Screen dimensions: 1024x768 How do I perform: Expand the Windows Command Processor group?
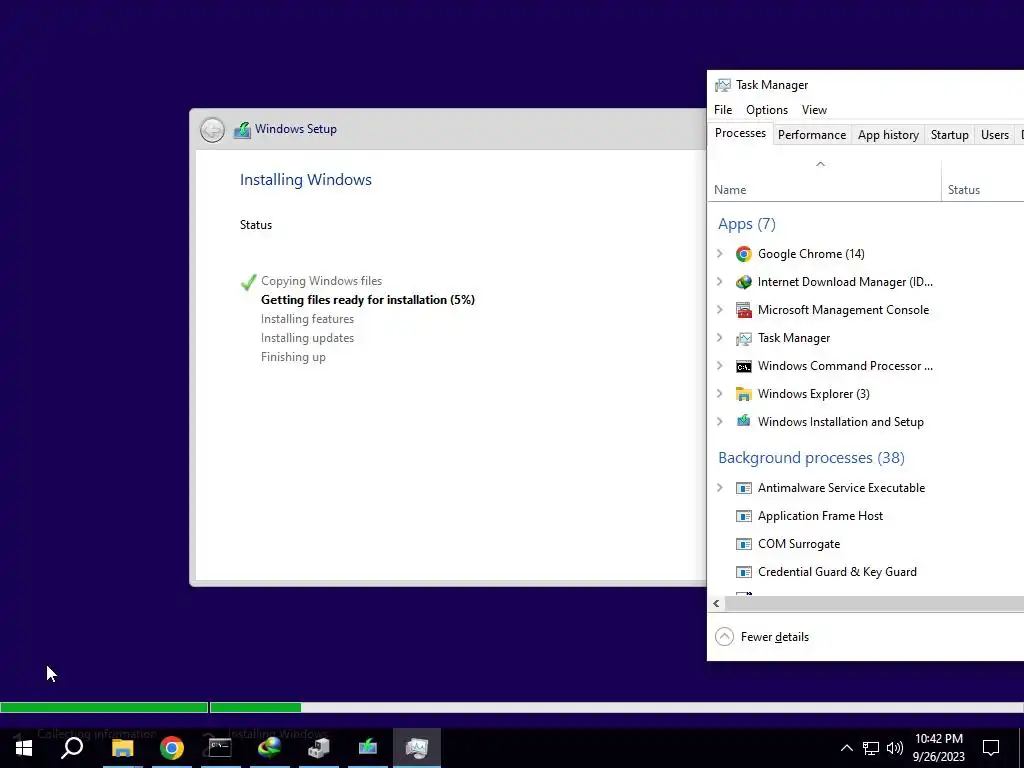[x=720, y=366]
